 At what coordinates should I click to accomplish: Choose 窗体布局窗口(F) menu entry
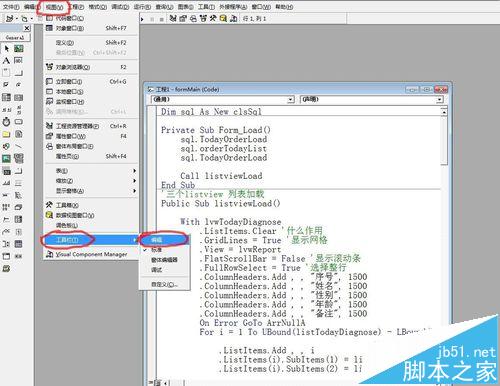tap(91, 146)
